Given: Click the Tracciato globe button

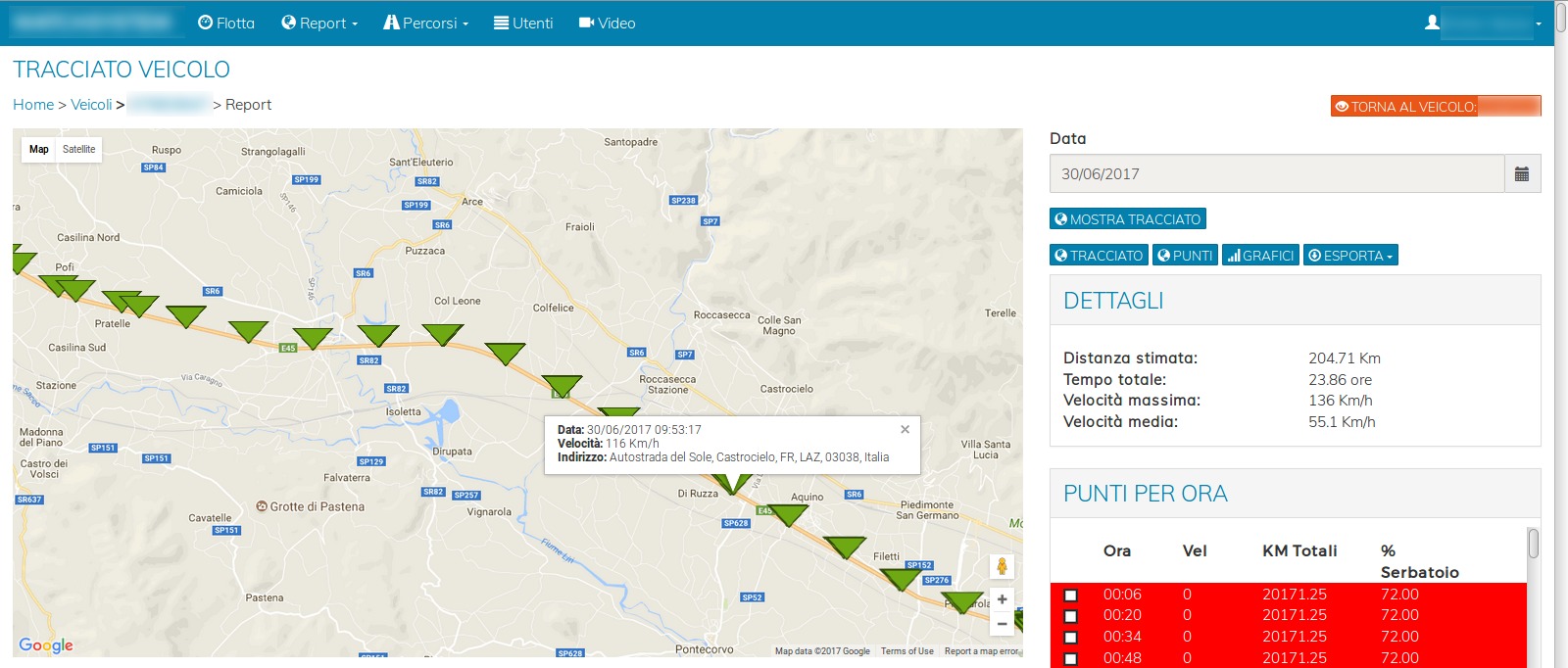Looking at the screenshot, I should [x=1099, y=256].
